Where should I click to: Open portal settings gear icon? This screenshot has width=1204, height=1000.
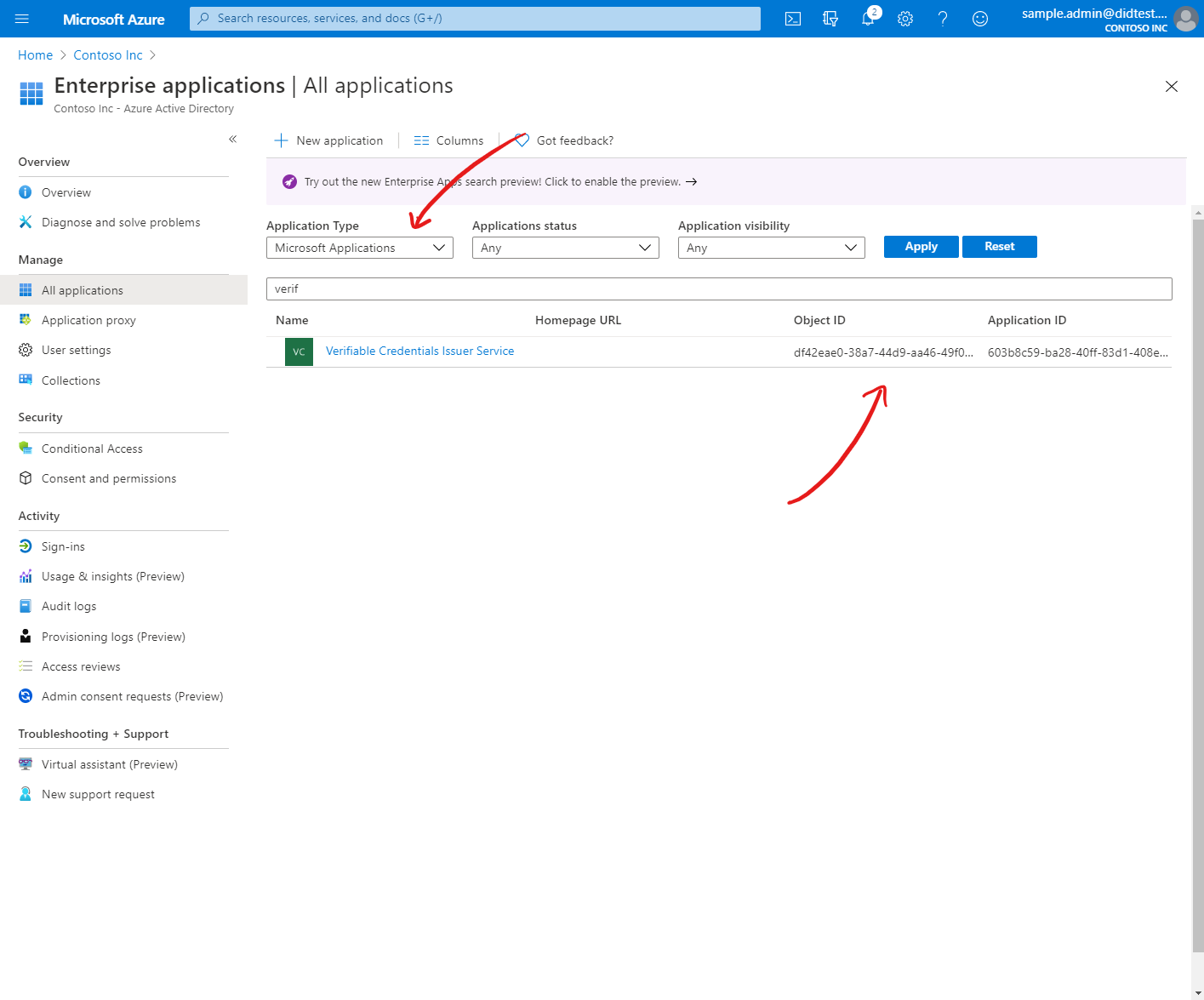click(x=905, y=19)
